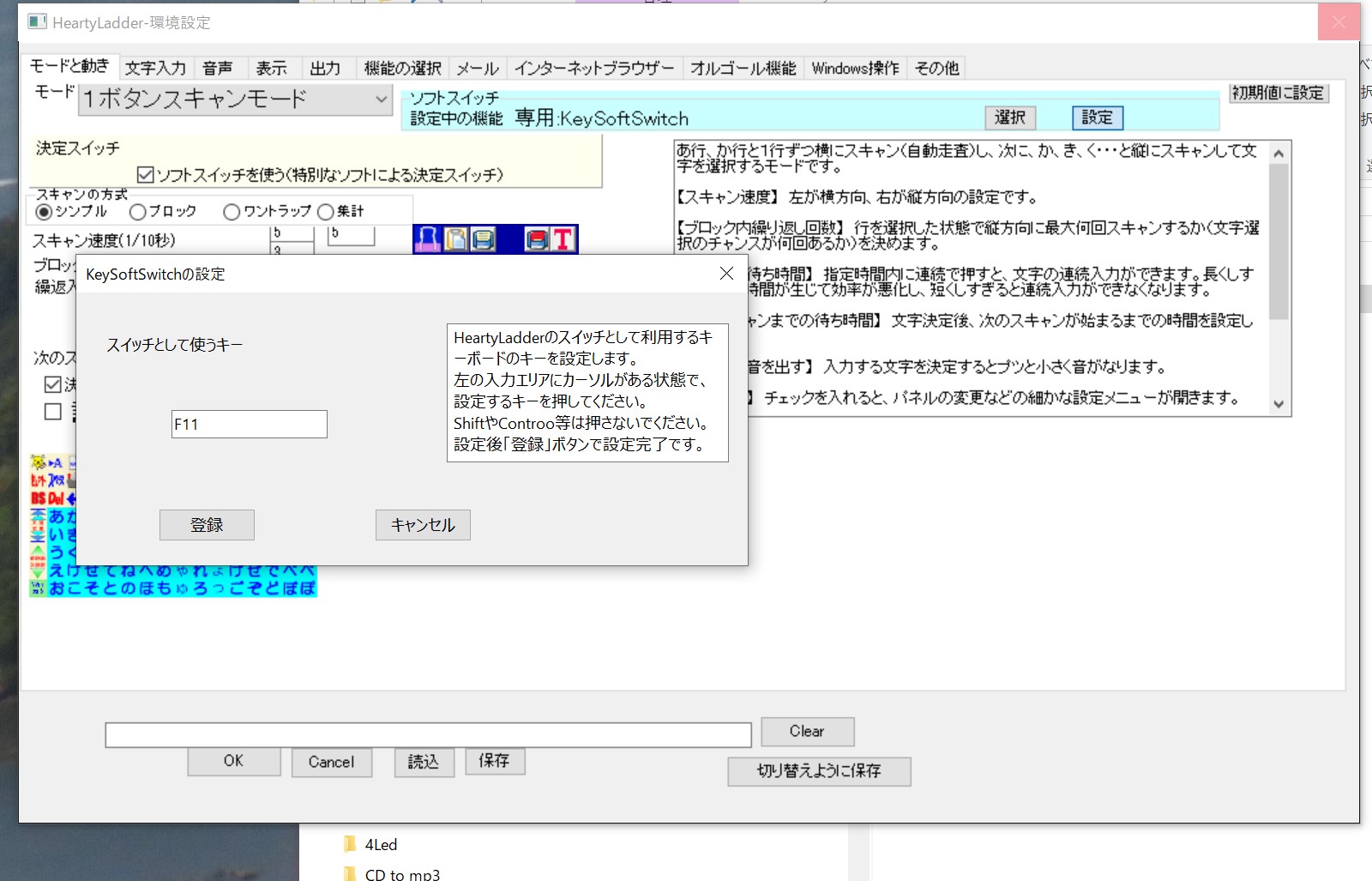
Task: Click the Clear button
Action: [807, 731]
